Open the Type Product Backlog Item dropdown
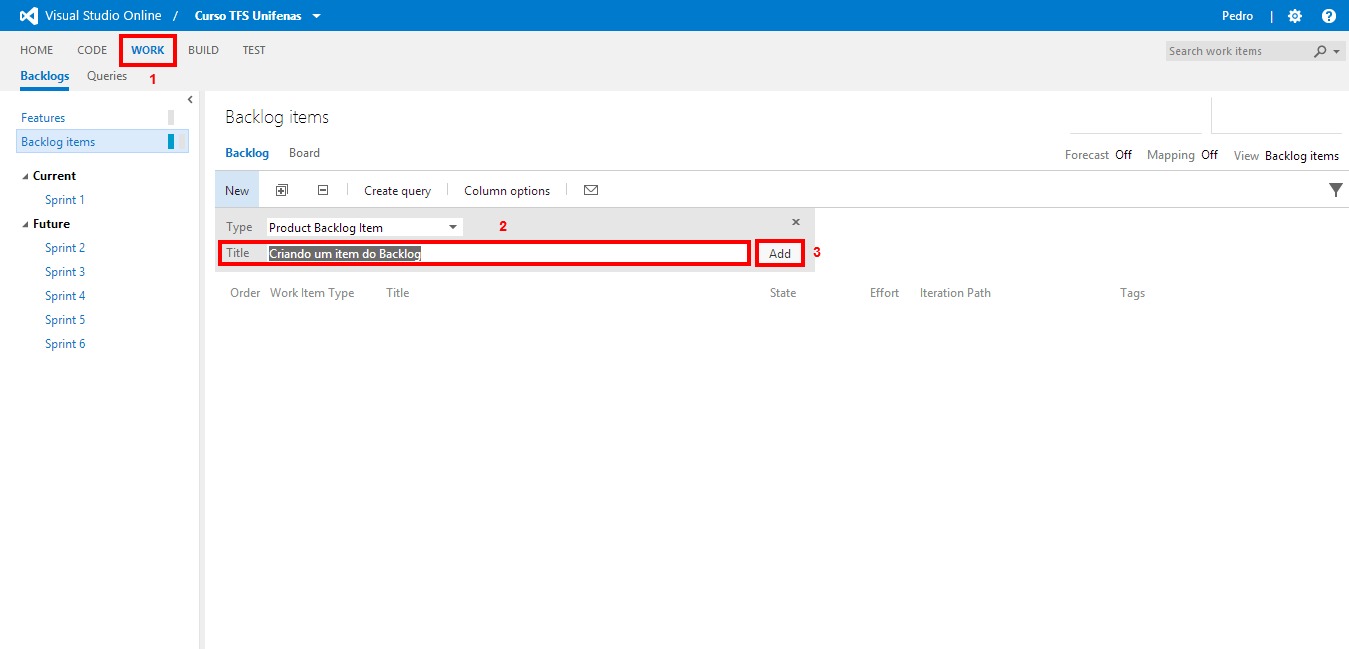1349x649 pixels. 364,227
